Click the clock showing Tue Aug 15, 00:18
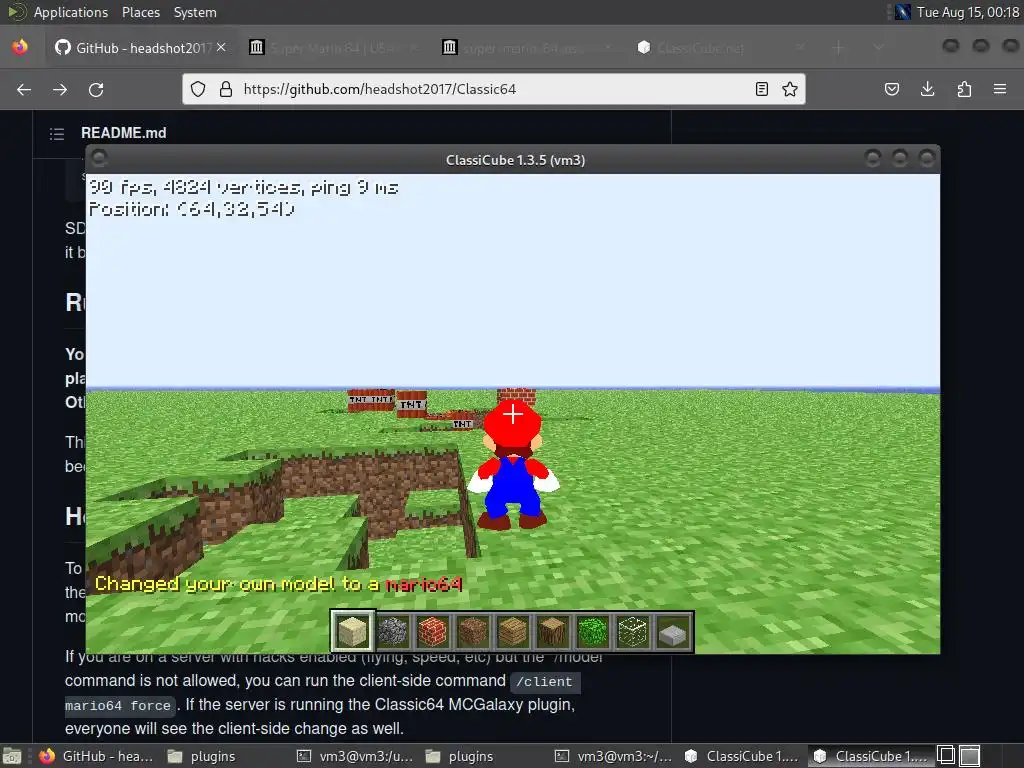 [x=968, y=12]
